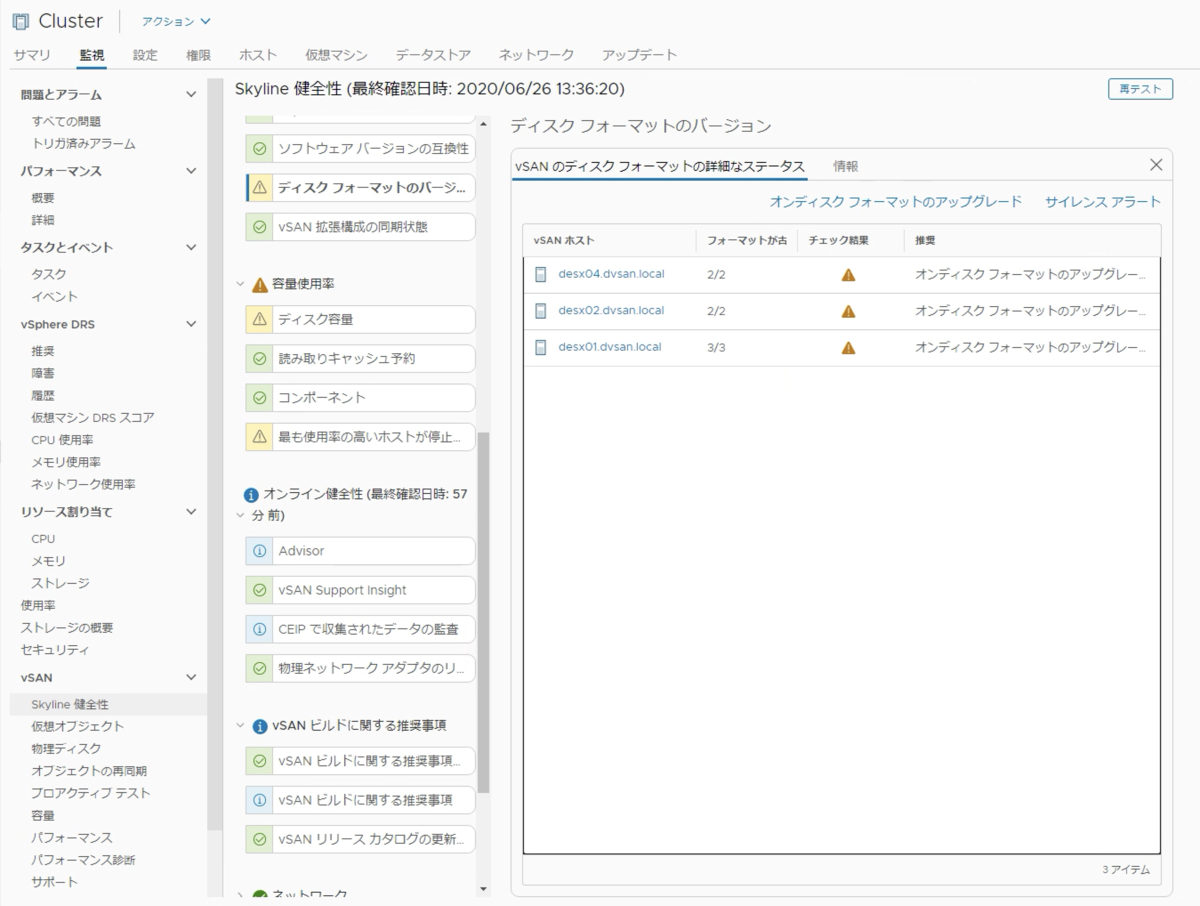Click green check icon of vSAN Support Insight
The height and width of the screenshot is (906, 1200).
[260, 590]
